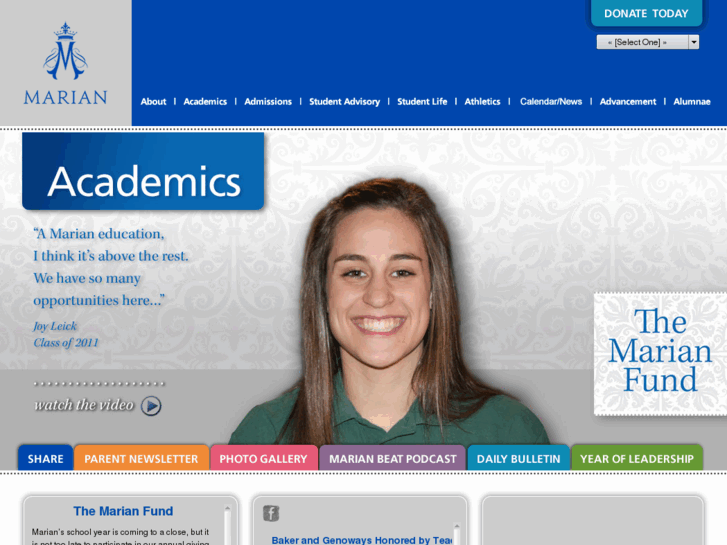Click the news panel scrollbar
This screenshot has width=727, height=545.
(x=457, y=534)
